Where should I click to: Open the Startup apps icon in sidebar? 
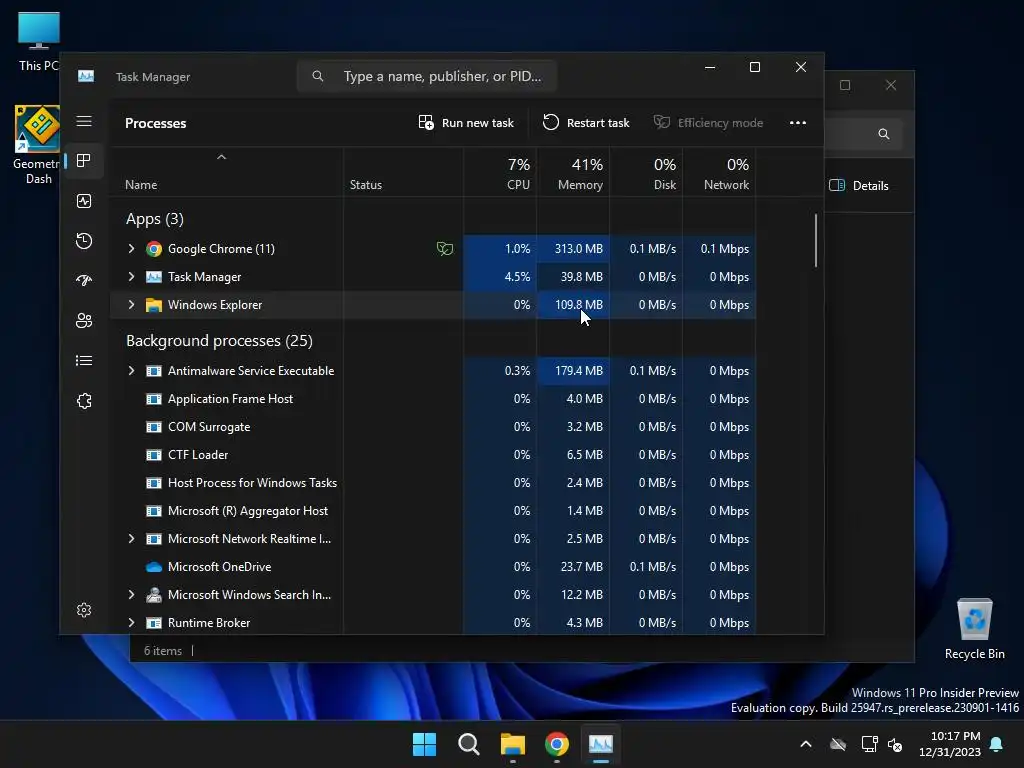(x=84, y=281)
